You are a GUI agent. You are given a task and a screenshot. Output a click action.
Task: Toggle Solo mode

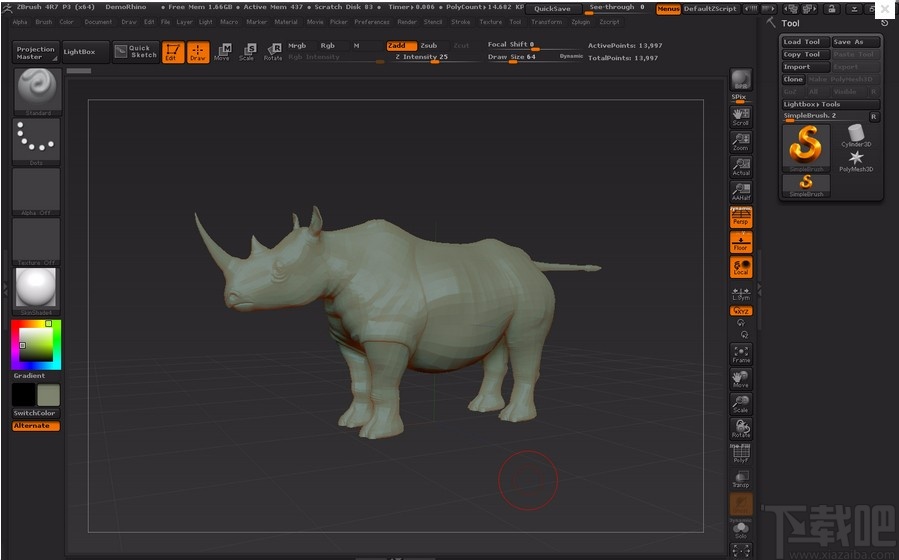tap(741, 529)
